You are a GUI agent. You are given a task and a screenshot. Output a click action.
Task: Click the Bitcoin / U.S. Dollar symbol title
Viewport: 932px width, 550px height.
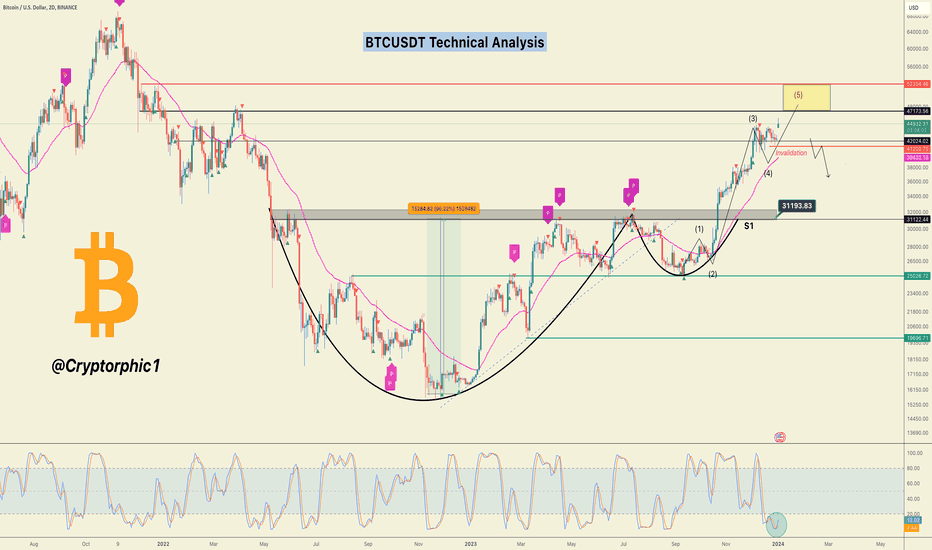click(39, 8)
